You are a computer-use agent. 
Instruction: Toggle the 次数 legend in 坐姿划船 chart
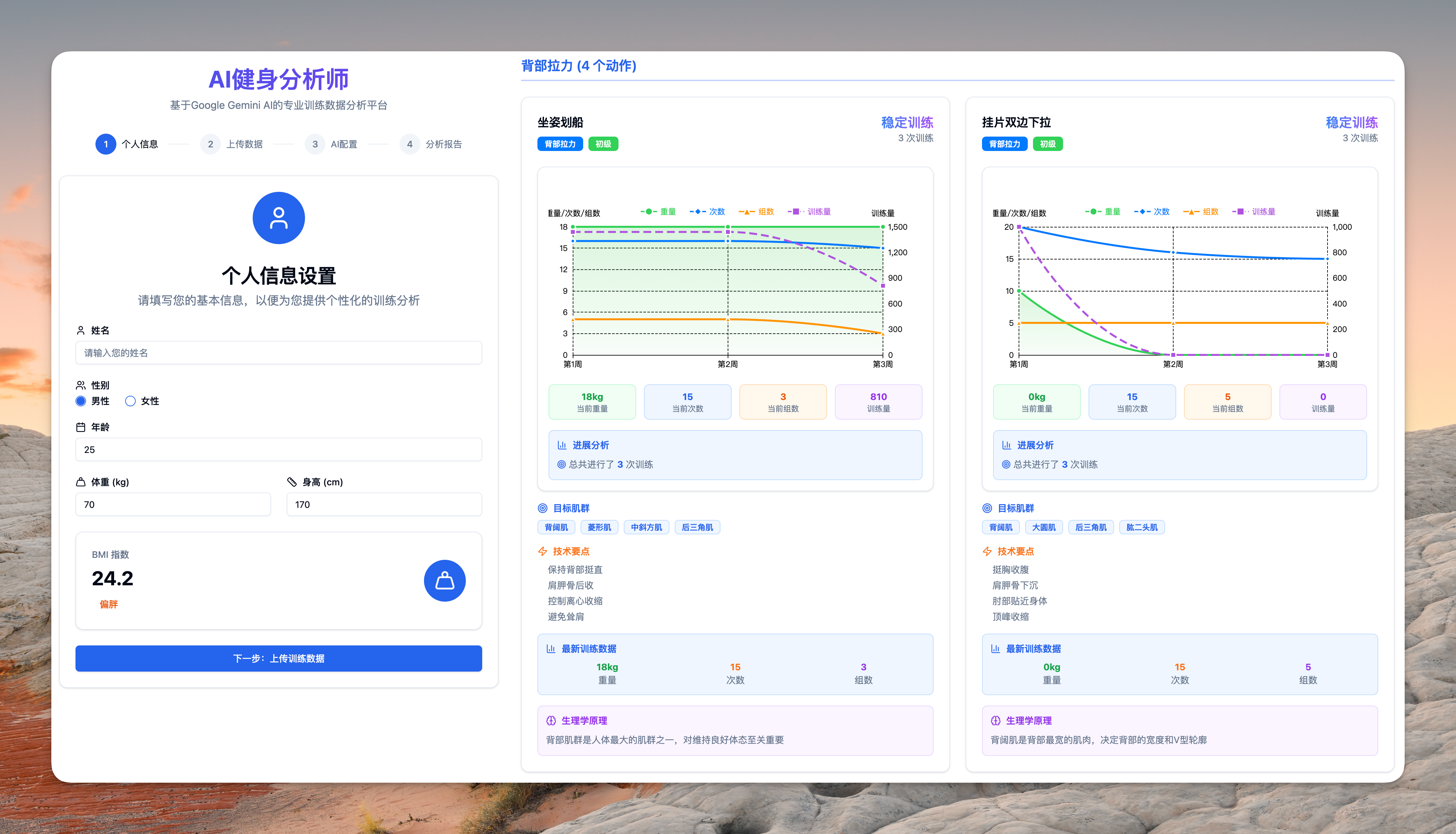[x=707, y=211]
